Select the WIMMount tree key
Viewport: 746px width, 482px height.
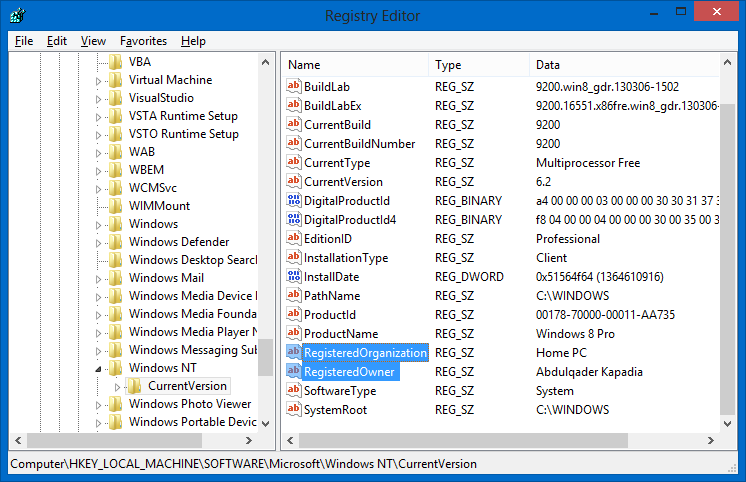pos(159,206)
